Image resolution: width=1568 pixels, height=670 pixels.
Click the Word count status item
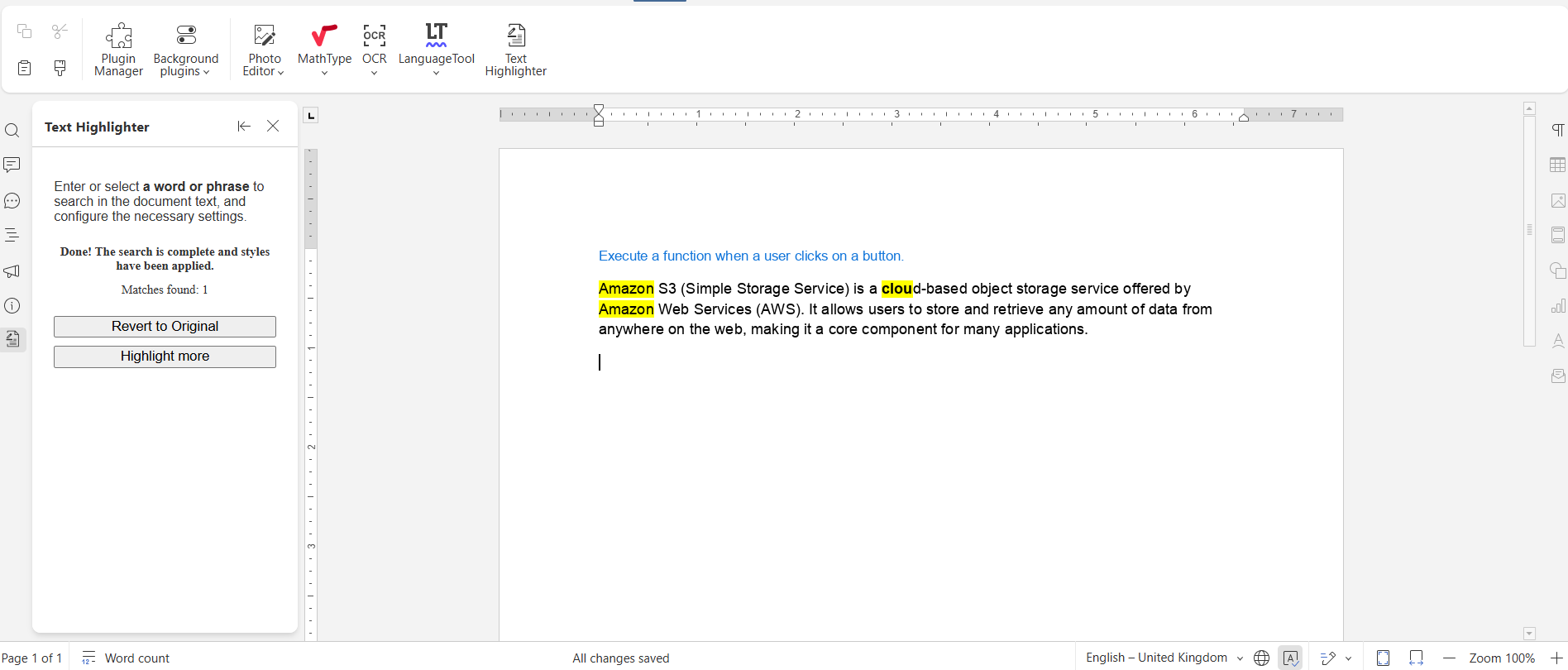[126, 658]
